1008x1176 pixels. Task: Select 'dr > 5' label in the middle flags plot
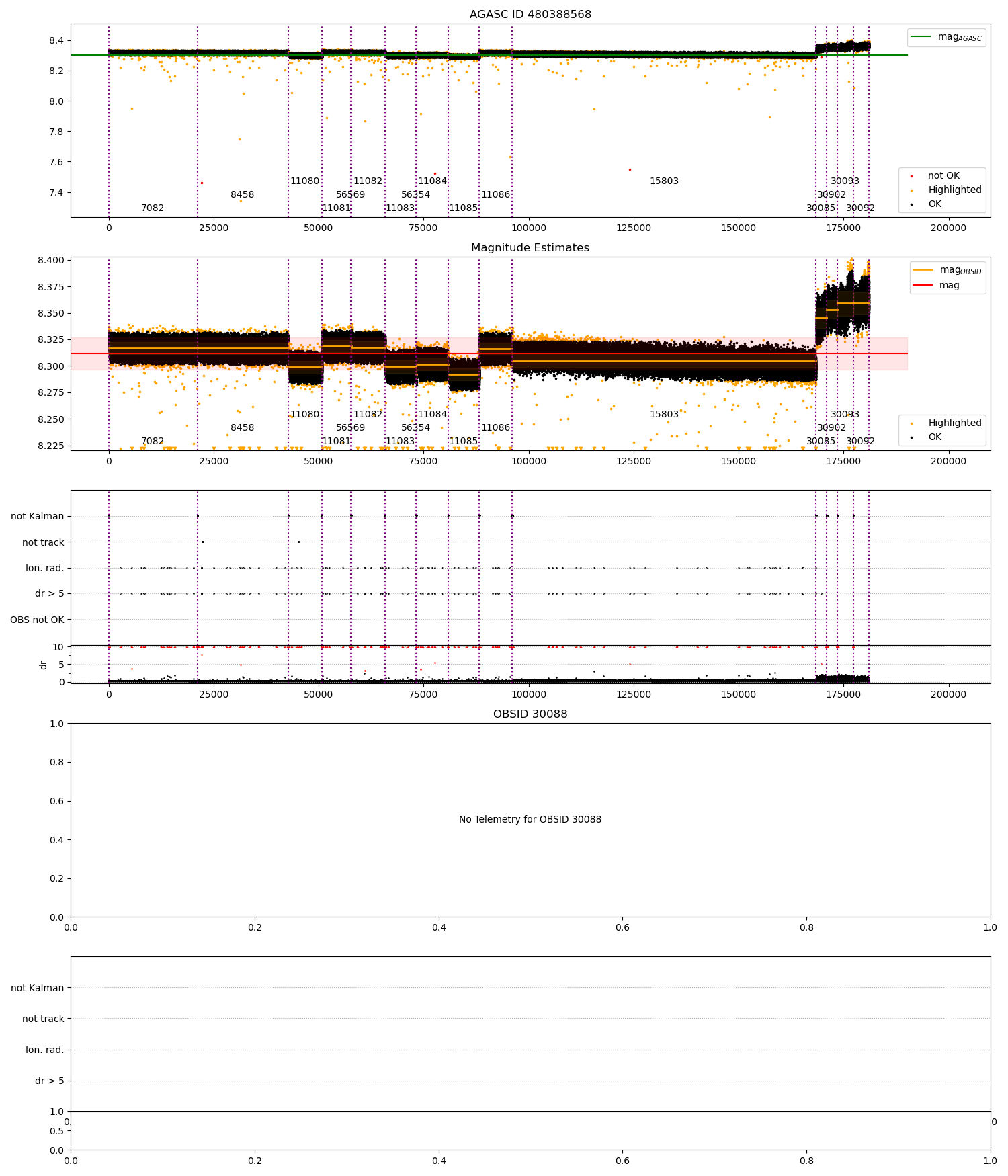50,593
